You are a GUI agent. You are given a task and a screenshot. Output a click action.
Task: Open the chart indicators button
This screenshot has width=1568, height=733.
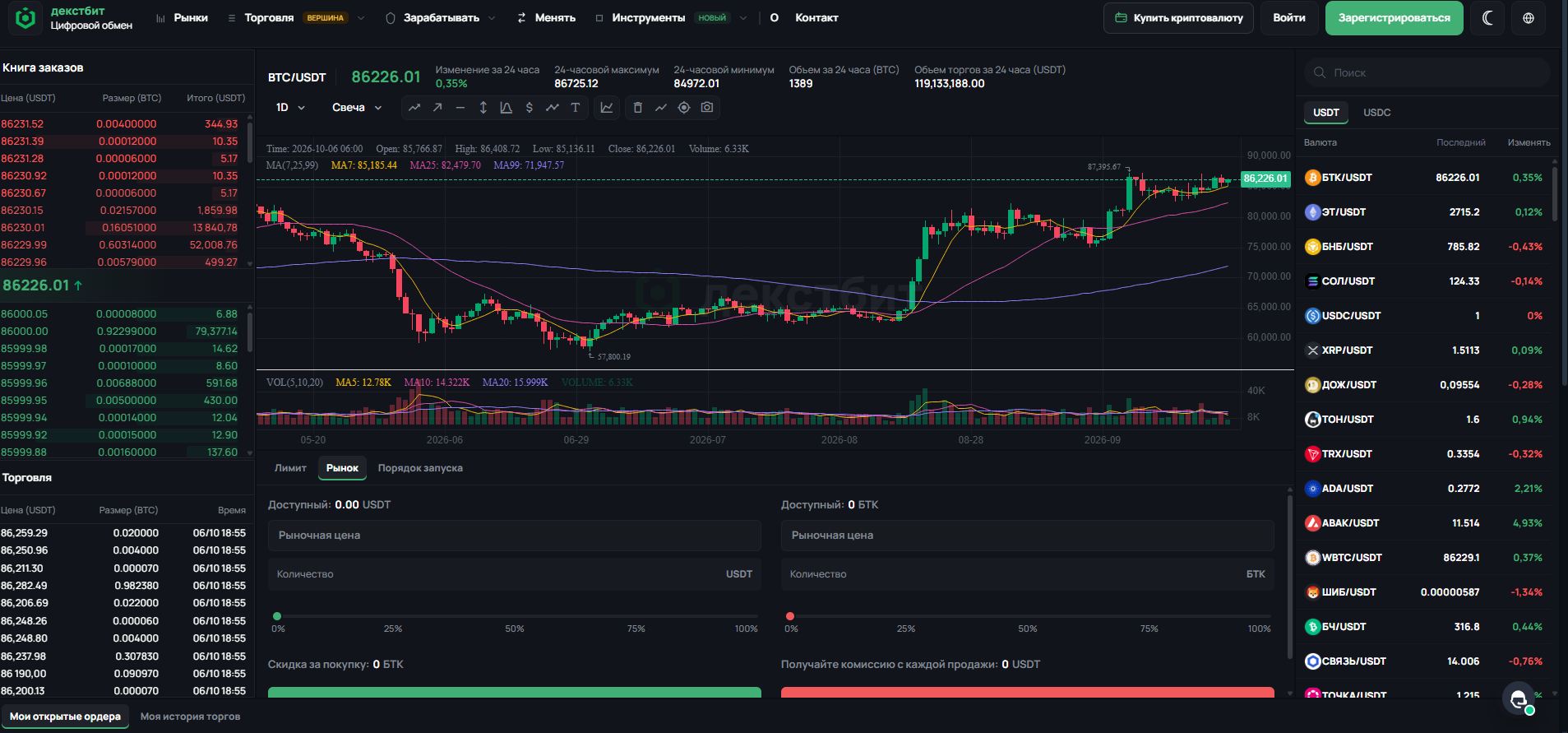point(607,108)
